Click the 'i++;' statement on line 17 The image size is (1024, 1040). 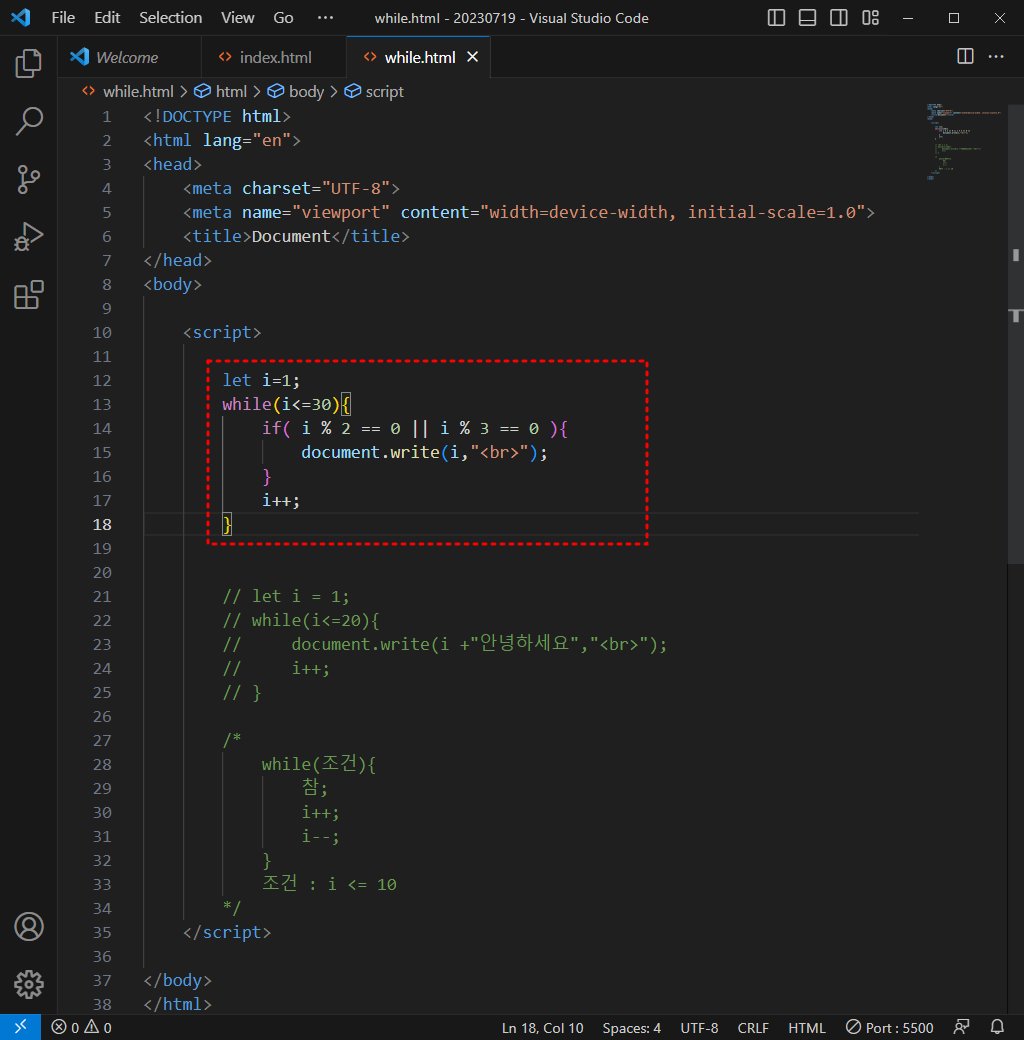coord(281,500)
